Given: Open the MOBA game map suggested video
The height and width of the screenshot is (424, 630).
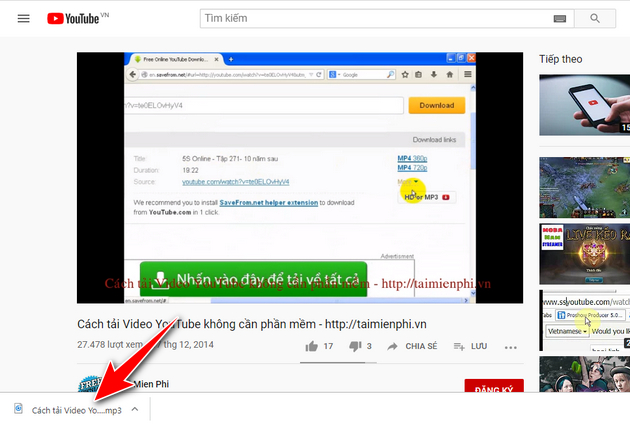Looking at the screenshot, I should click(x=585, y=187).
